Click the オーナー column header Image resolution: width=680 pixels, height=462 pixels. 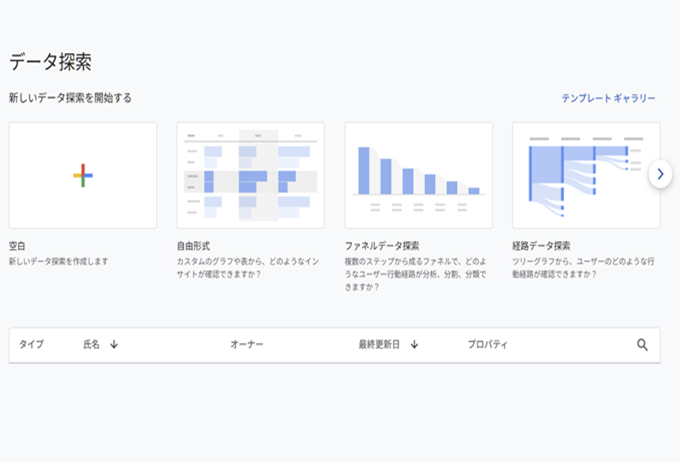coord(247,344)
